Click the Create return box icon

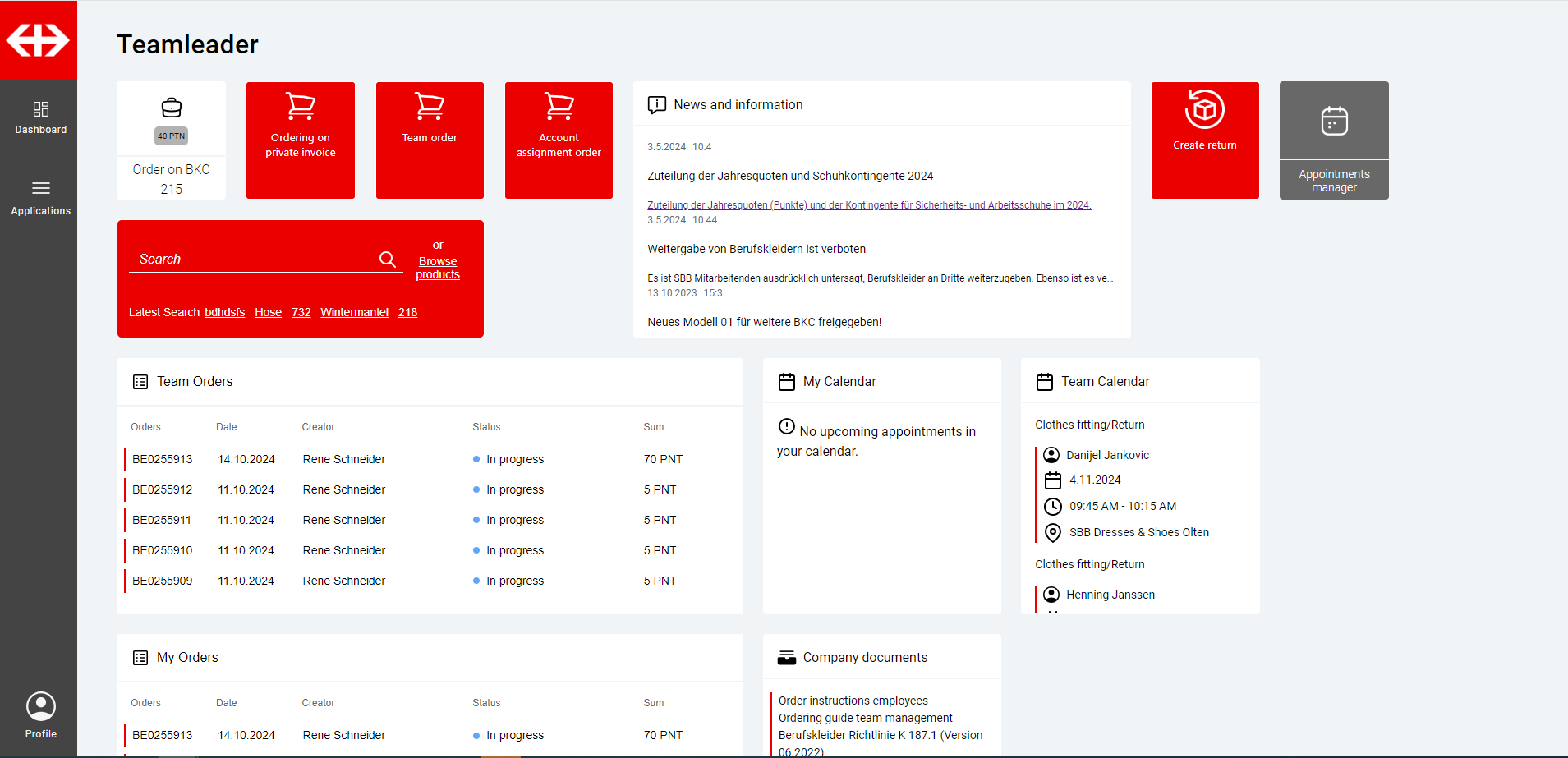pos(1204,109)
